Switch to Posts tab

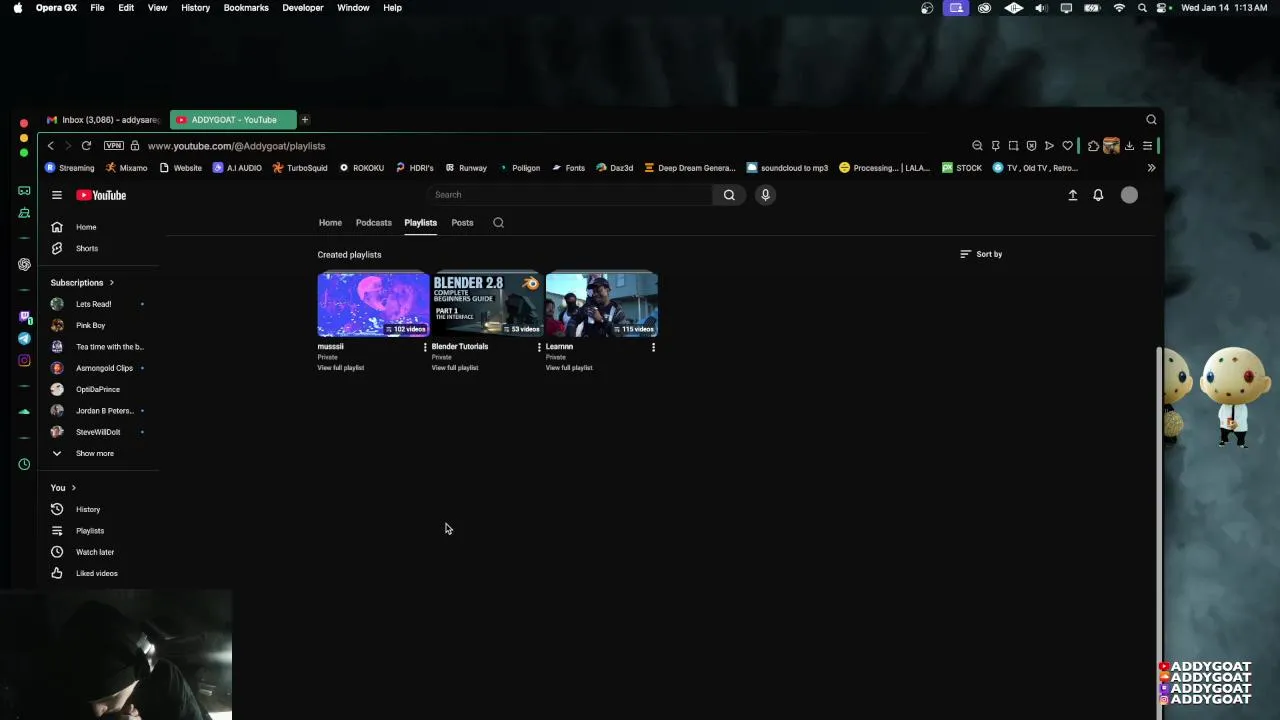pyautogui.click(x=462, y=223)
